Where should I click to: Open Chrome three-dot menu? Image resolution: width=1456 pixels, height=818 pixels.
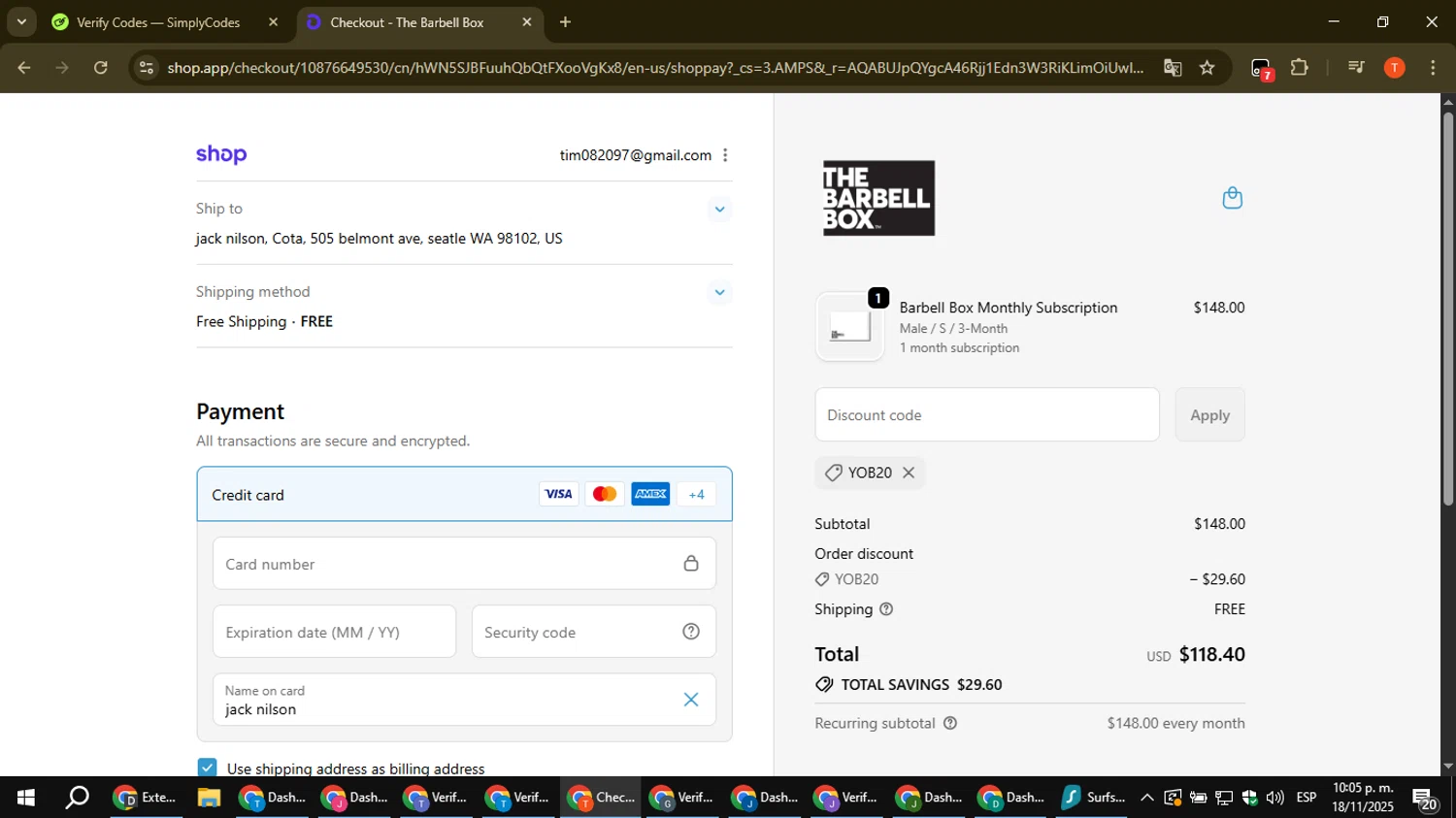click(1433, 68)
